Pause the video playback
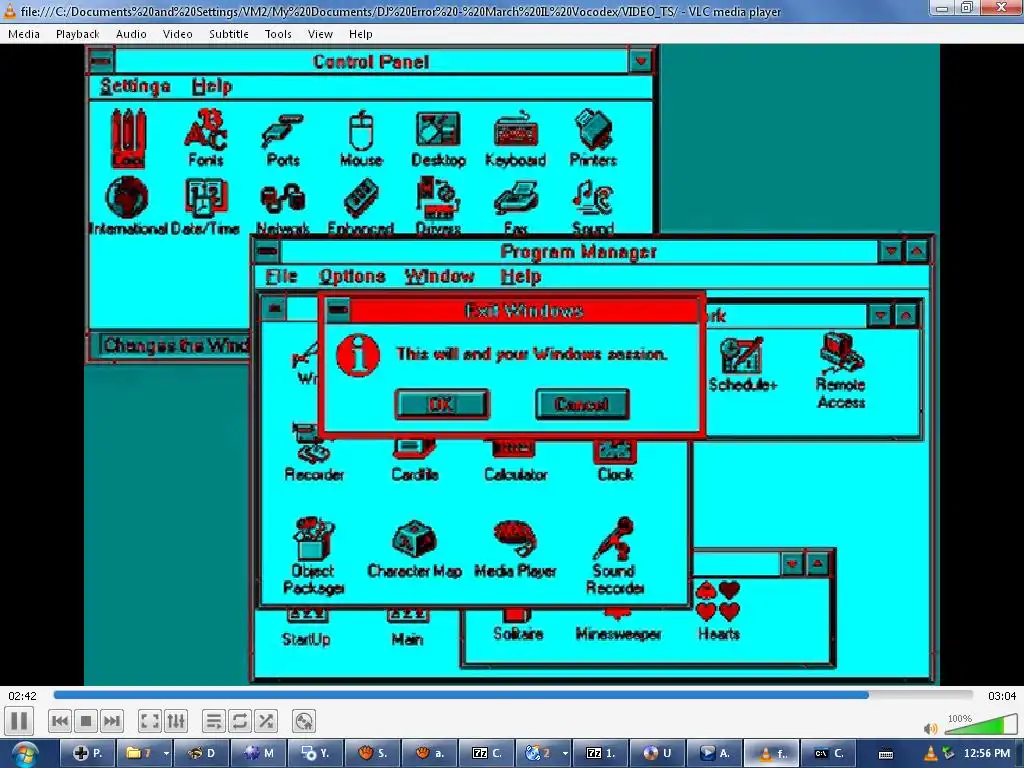Image resolution: width=1024 pixels, height=768 pixels. click(x=19, y=722)
